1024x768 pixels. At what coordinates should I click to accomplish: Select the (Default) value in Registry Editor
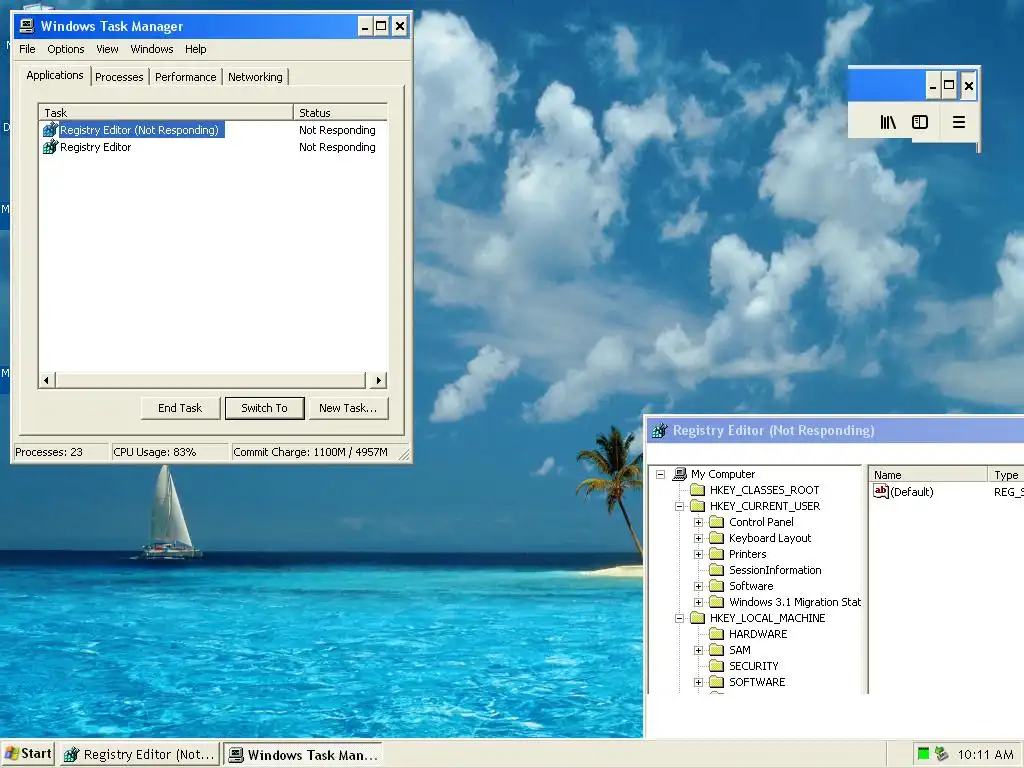coord(912,492)
